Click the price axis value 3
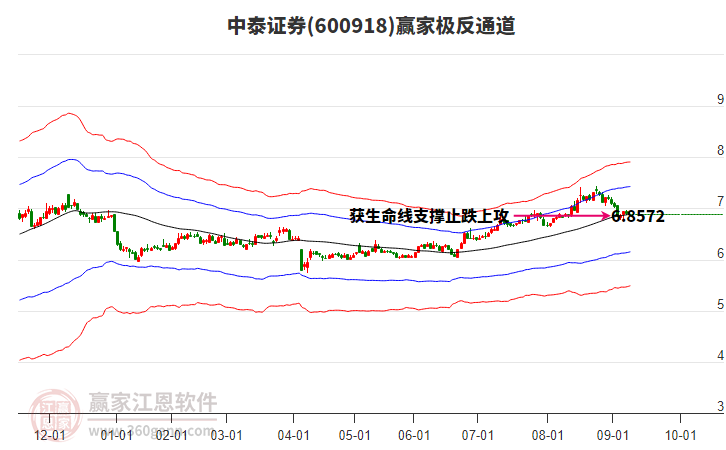726x450 pixels. pyautogui.click(x=720, y=406)
